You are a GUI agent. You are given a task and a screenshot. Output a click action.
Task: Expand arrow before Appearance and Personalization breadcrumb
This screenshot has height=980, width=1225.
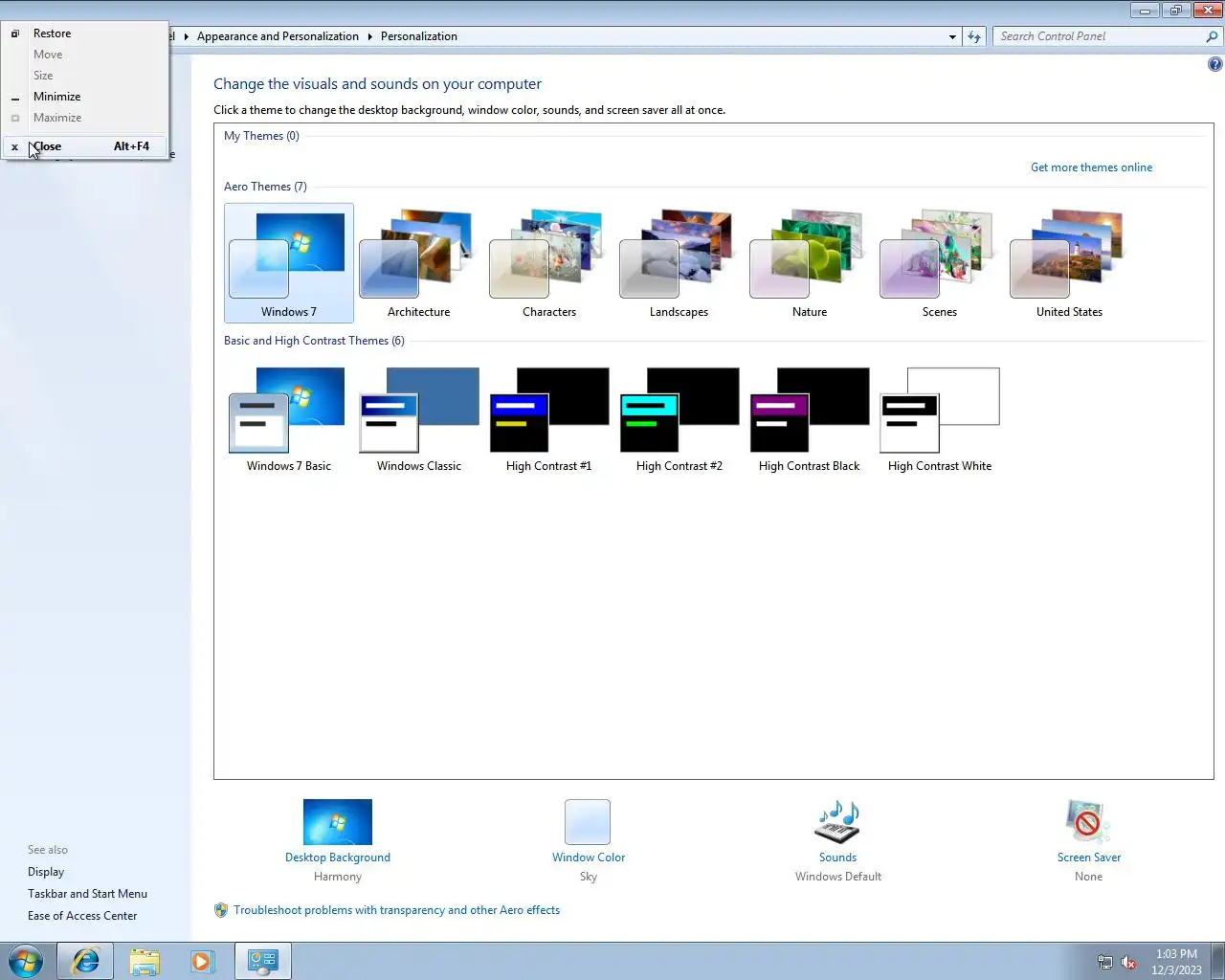[x=186, y=36]
